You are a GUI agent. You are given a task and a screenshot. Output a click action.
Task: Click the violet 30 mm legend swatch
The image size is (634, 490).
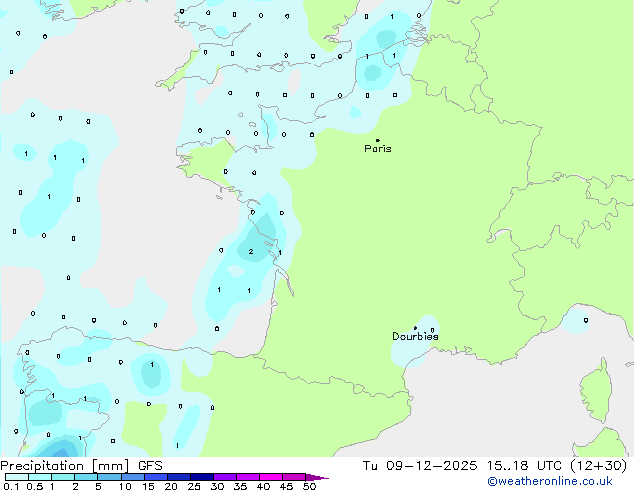tap(225, 477)
